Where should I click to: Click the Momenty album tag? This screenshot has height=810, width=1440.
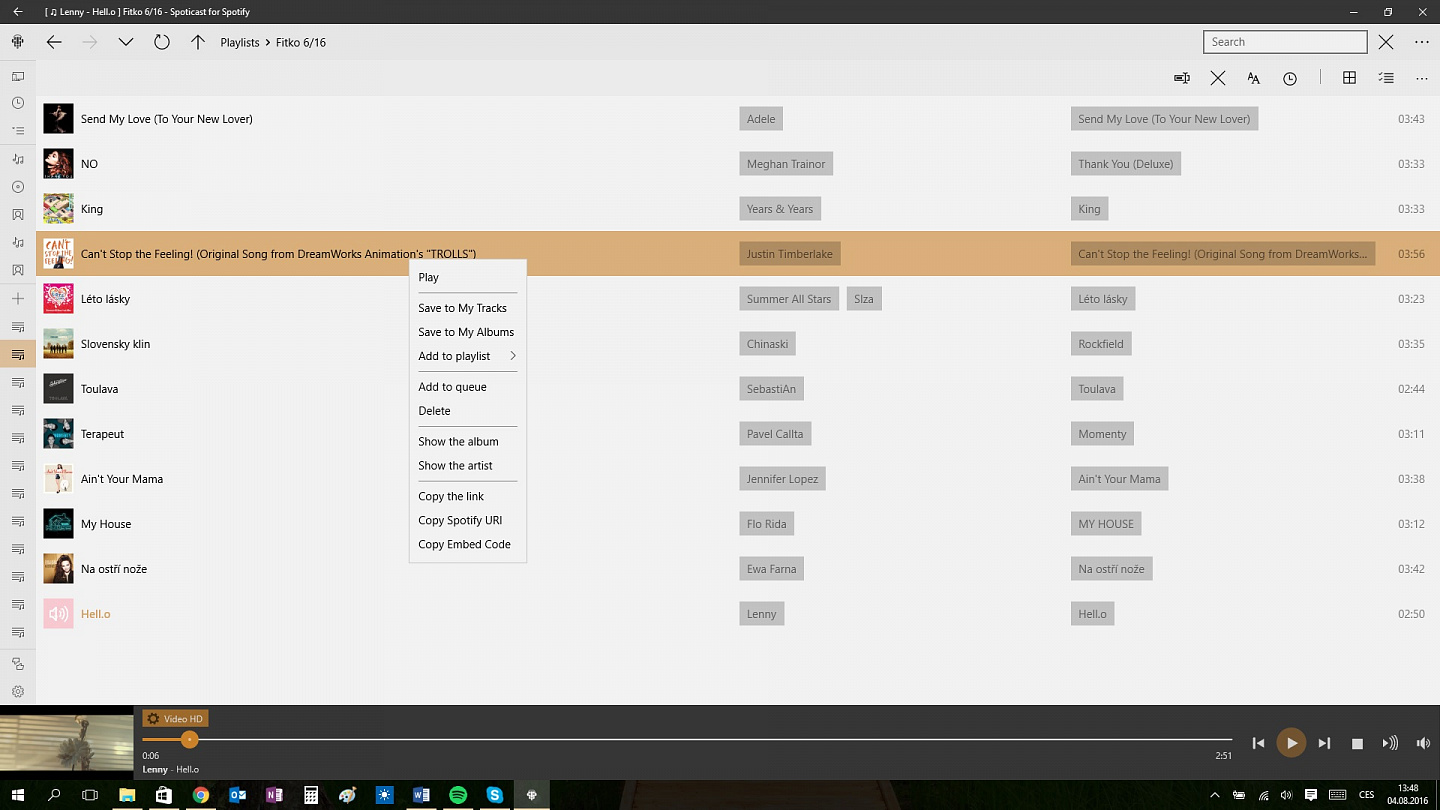click(x=1102, y=434)
